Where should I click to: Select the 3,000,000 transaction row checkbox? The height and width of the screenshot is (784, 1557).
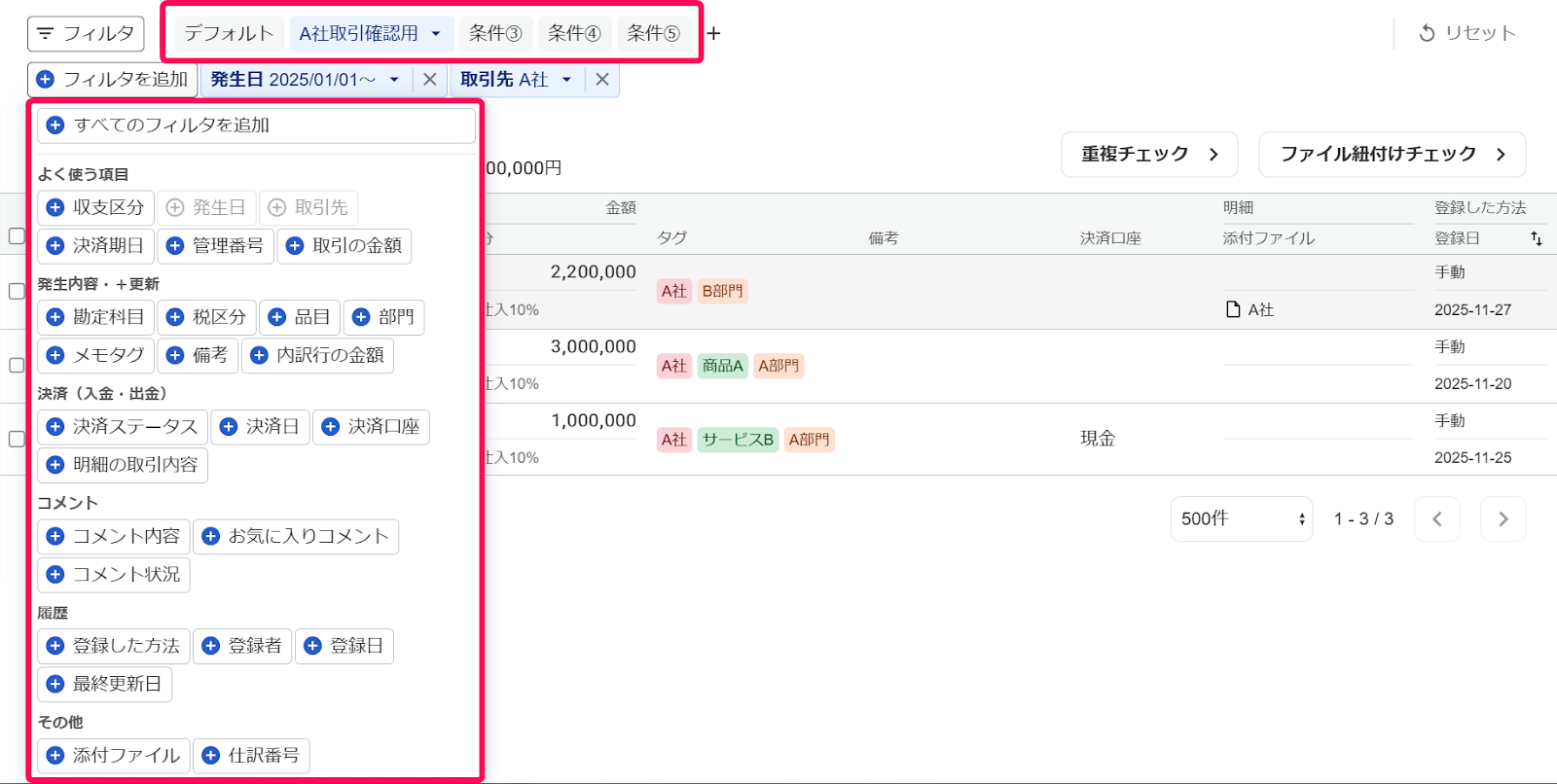point(17,365)
